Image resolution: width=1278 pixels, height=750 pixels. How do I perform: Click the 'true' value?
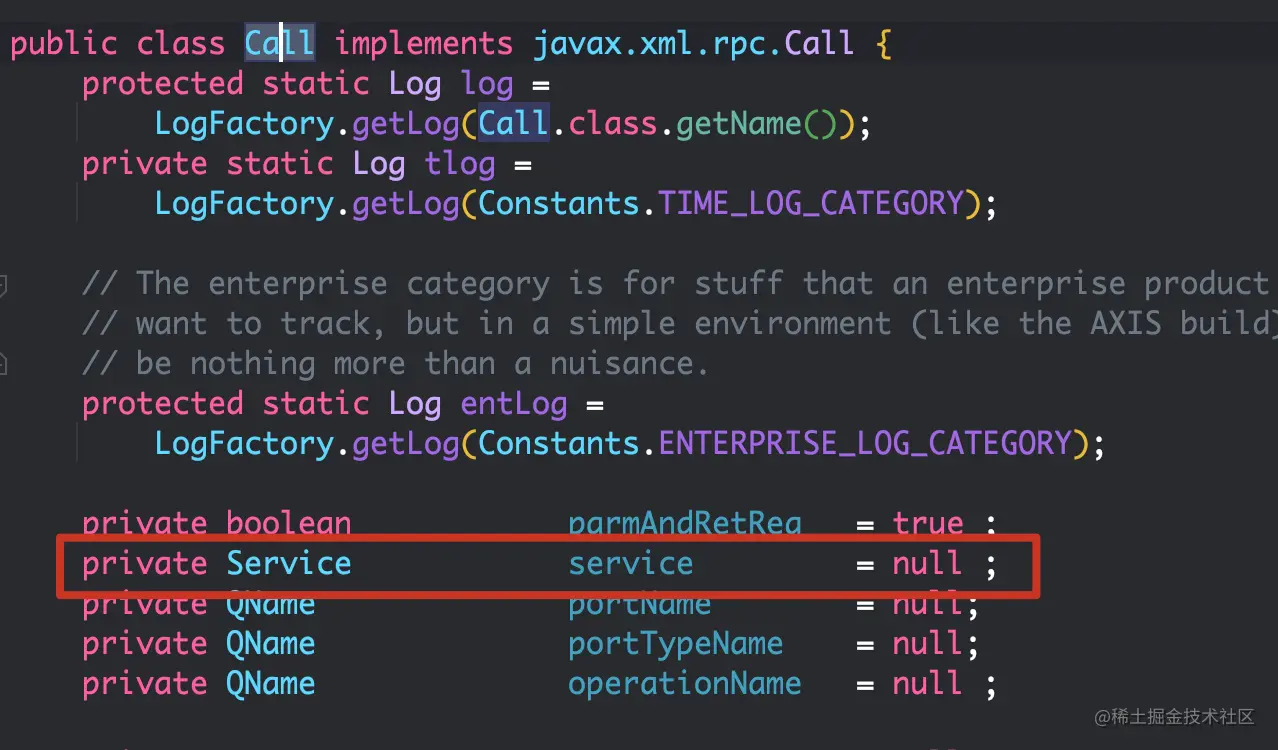tap(928, 524)
